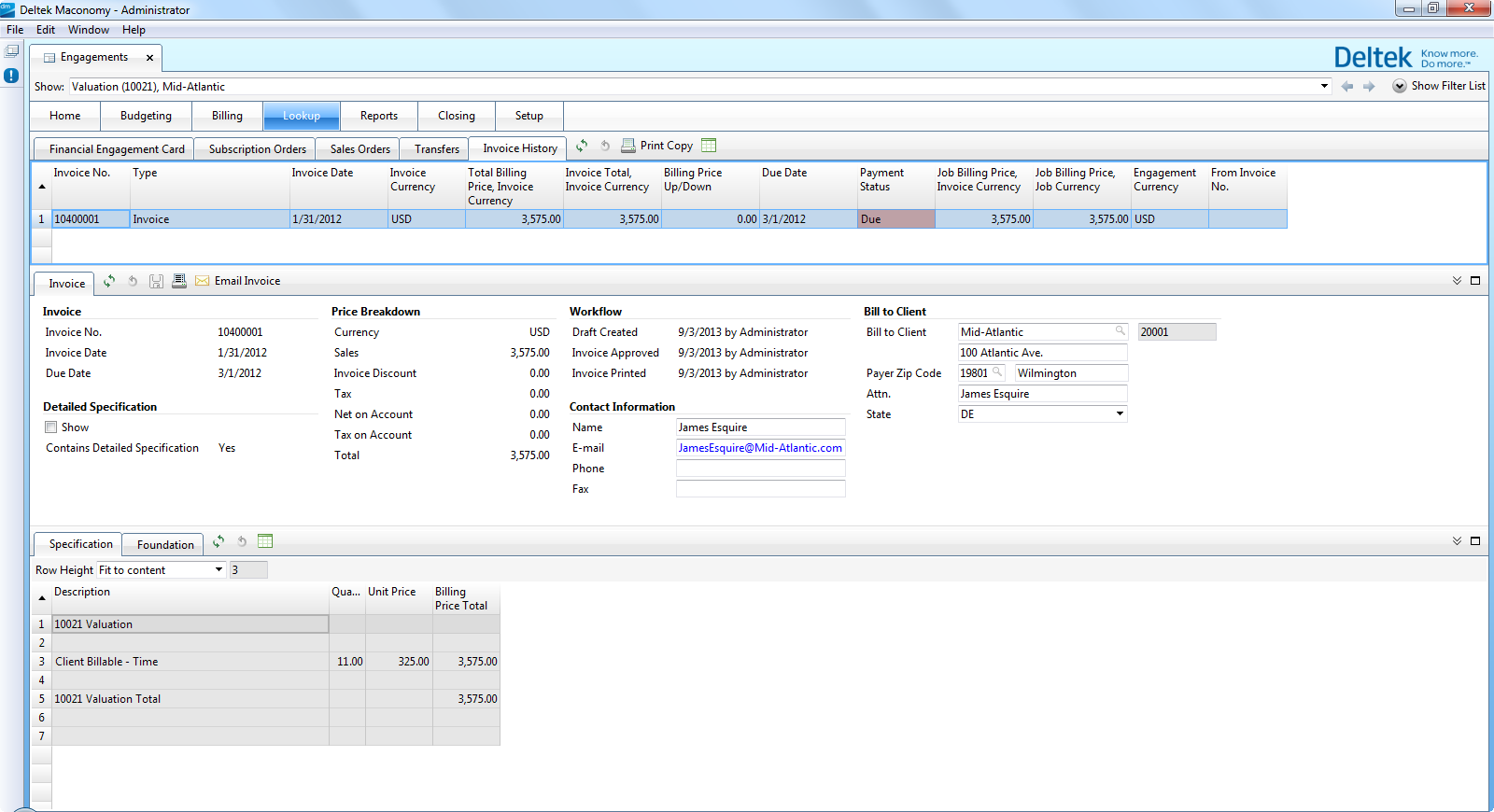
Task: Open the Show engagement selector dropdown
Action: coord(1324,87)
